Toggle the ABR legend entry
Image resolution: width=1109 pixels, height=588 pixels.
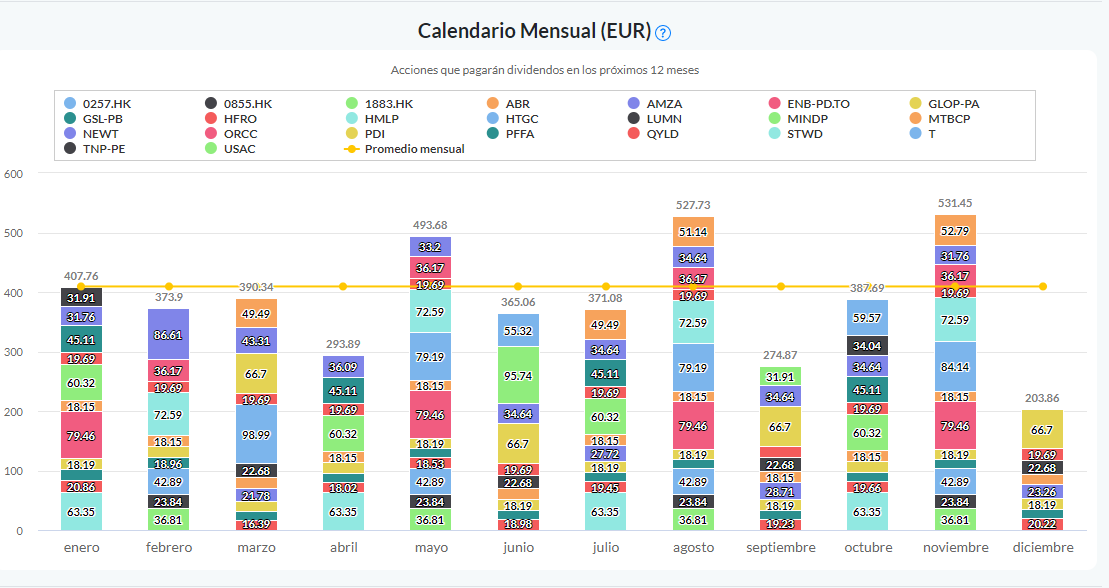click(x=517, y=103)
